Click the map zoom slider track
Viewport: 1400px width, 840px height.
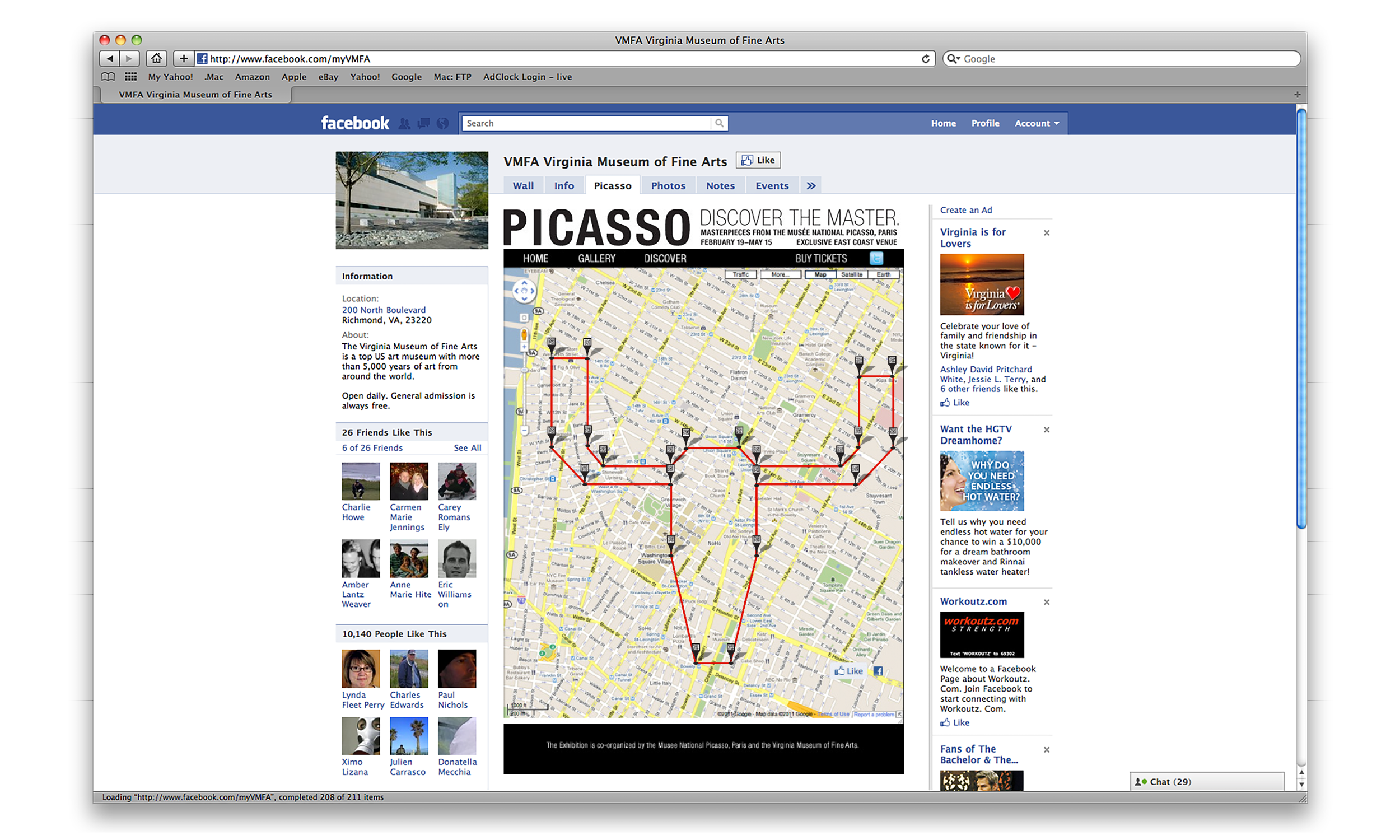coord(524,389)
